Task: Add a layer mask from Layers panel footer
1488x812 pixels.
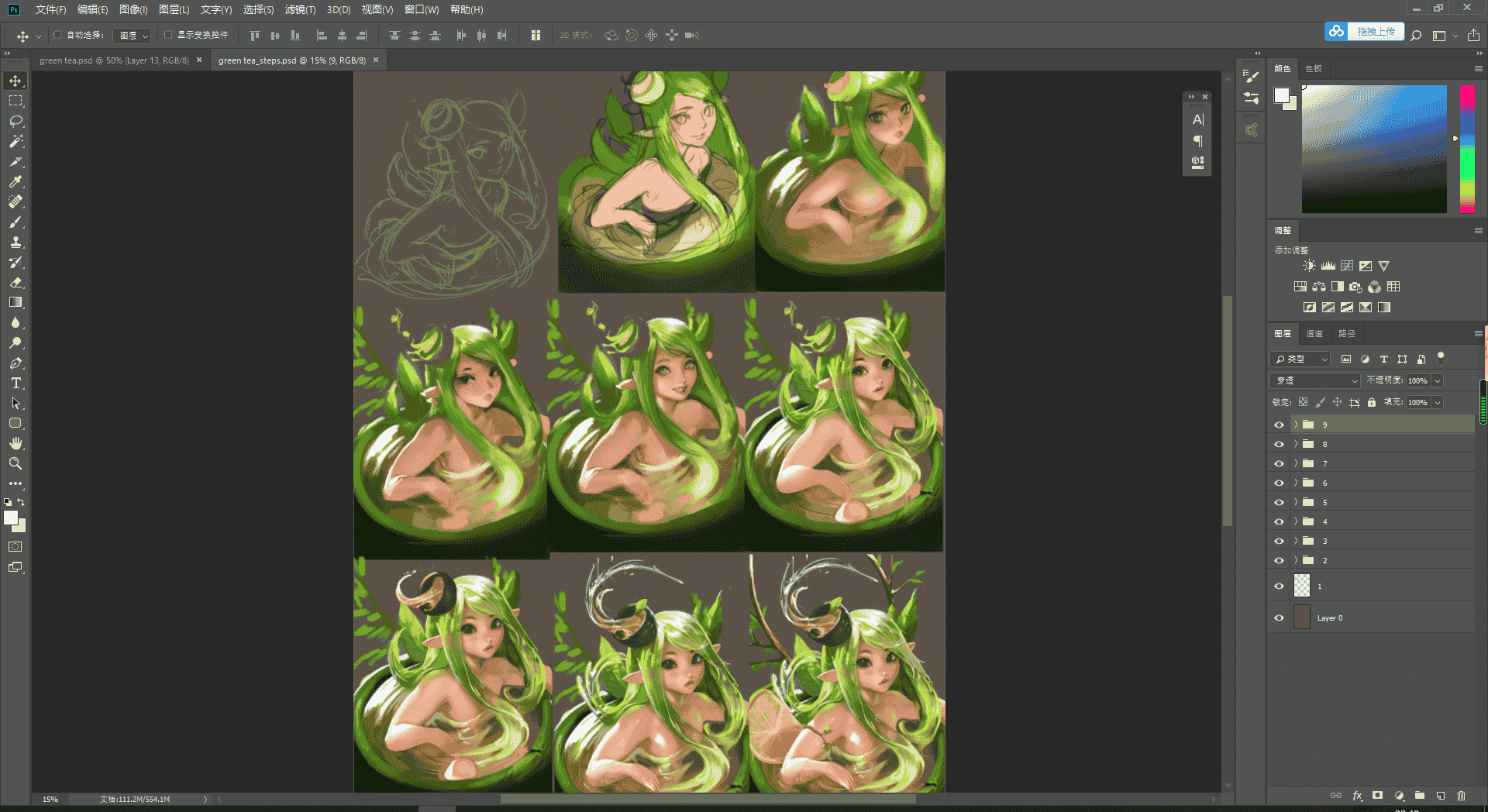Action: (x=1377, y=796)
